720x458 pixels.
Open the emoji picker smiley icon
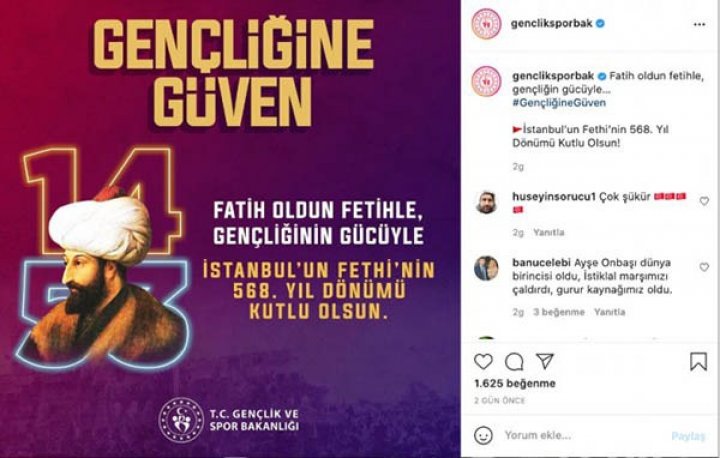point(483,435)
